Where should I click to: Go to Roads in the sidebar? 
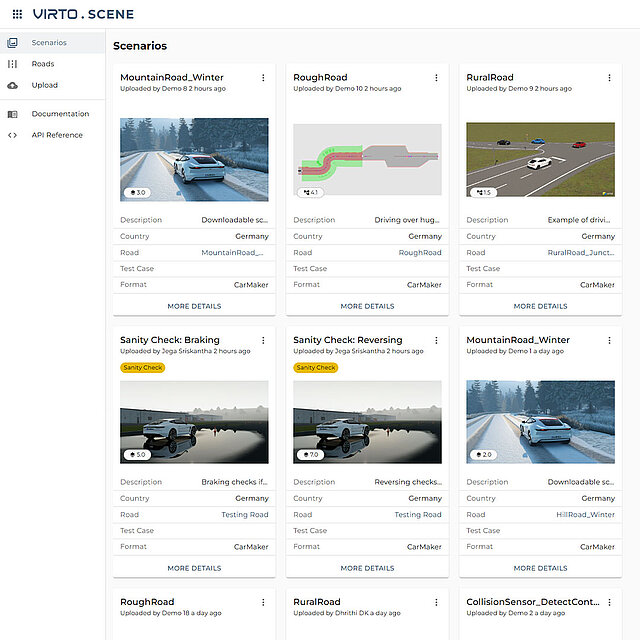click(43, 64)
